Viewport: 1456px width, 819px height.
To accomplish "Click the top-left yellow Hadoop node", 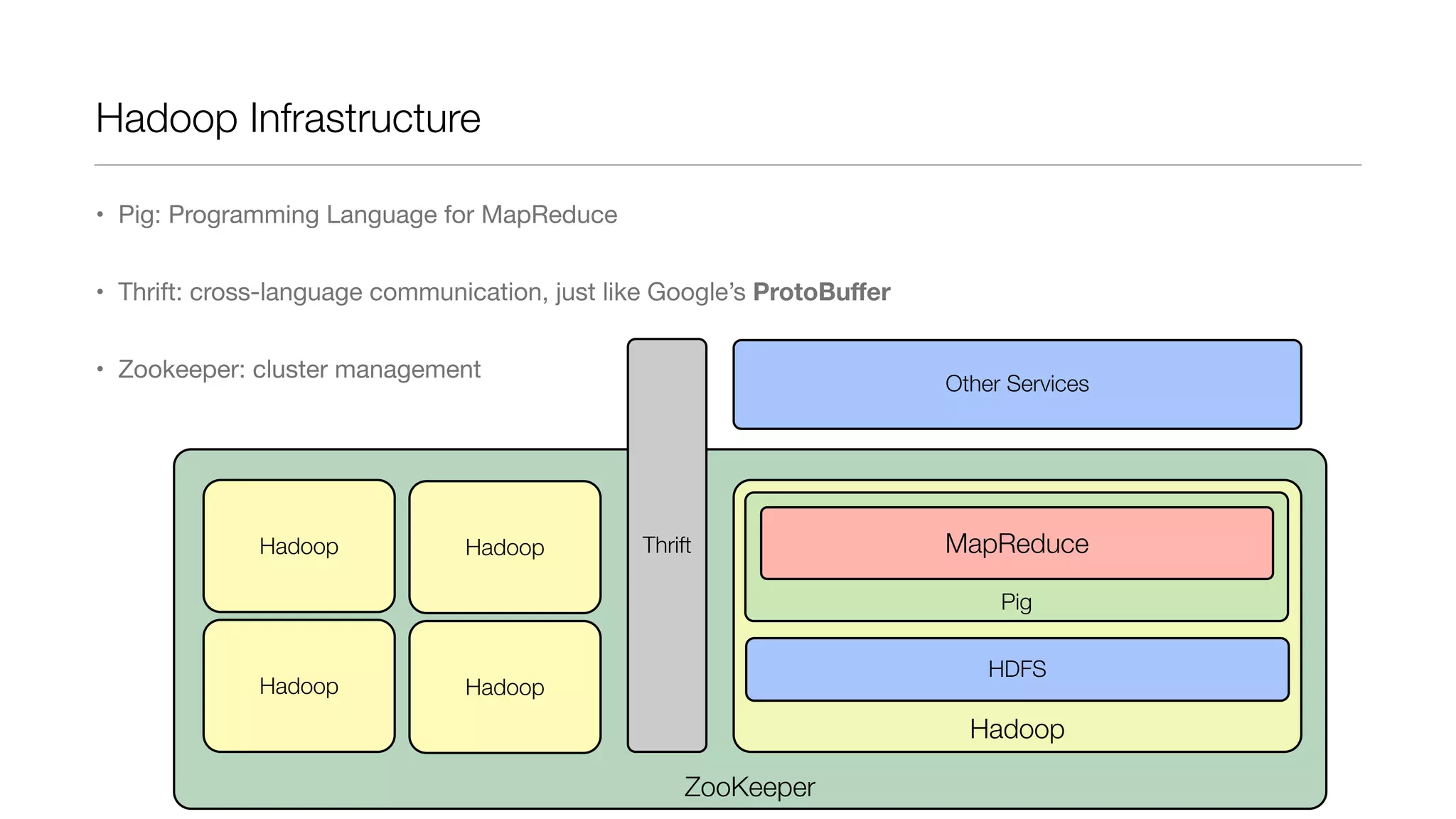I will pos(299,546).
